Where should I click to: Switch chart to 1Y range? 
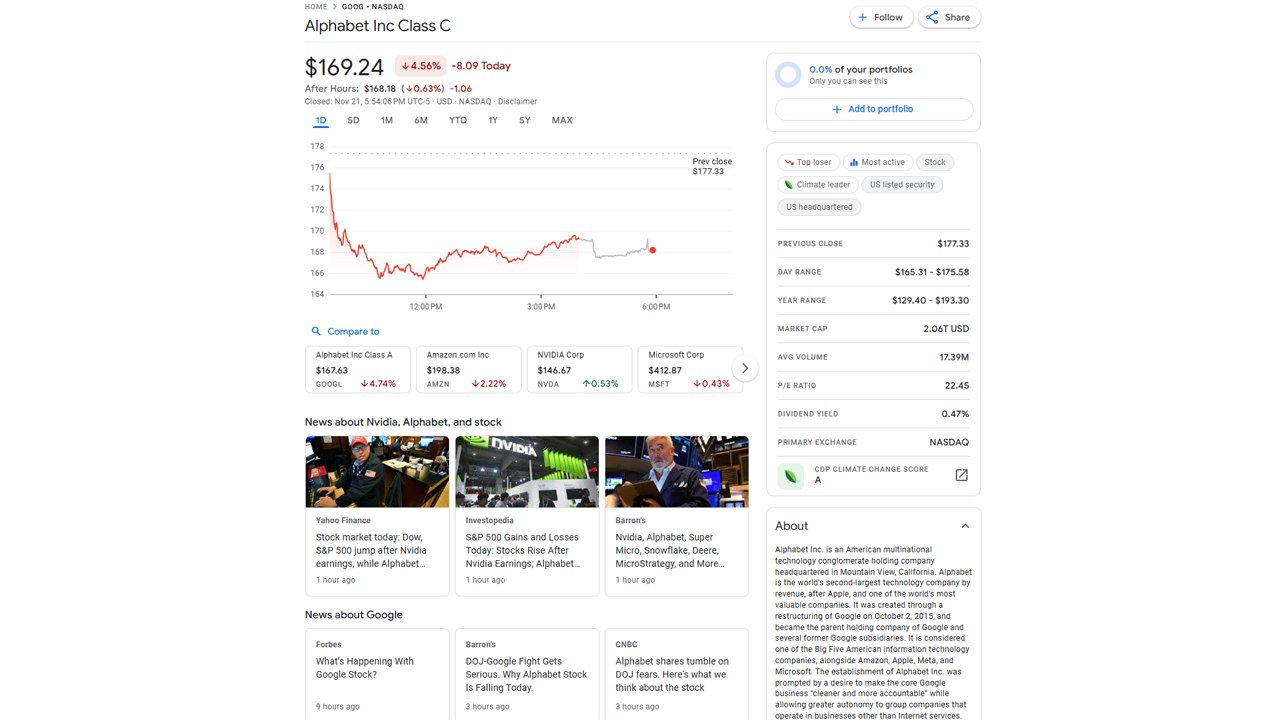click(x=493, y=120)
